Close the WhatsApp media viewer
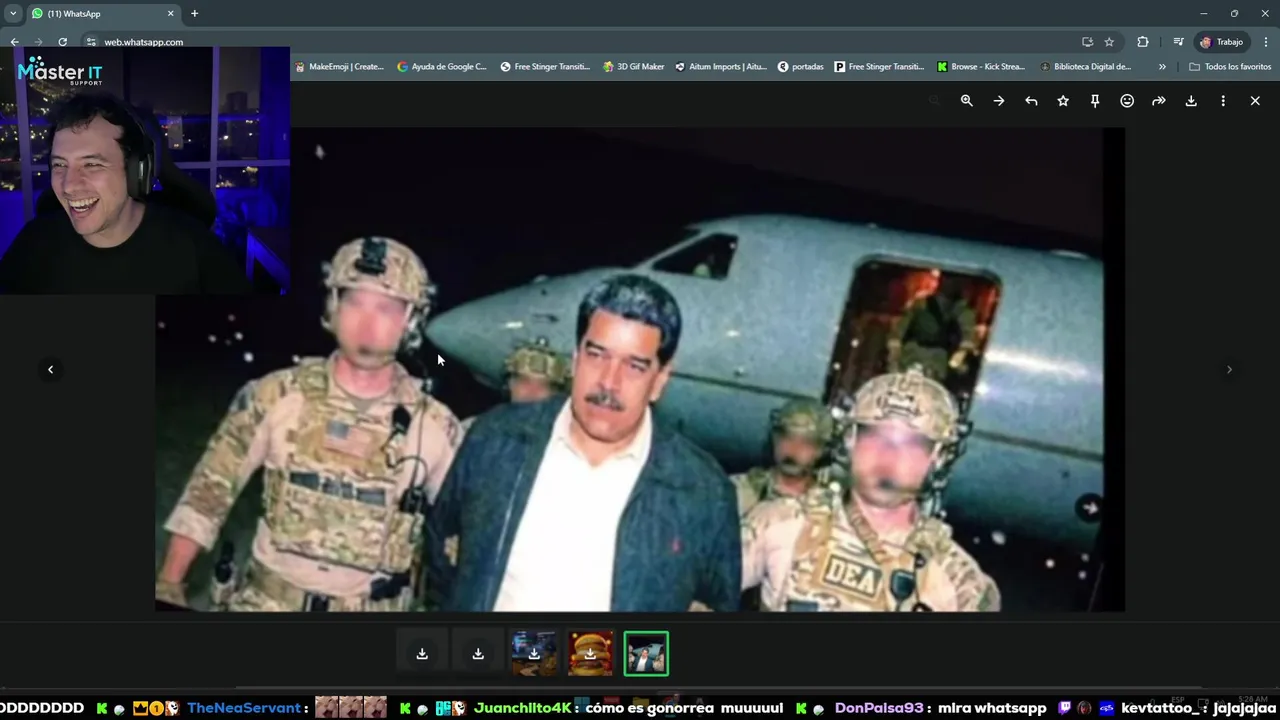Image resolution: width=1280 pixels, height=720 pixels. tap(1255, 101)
